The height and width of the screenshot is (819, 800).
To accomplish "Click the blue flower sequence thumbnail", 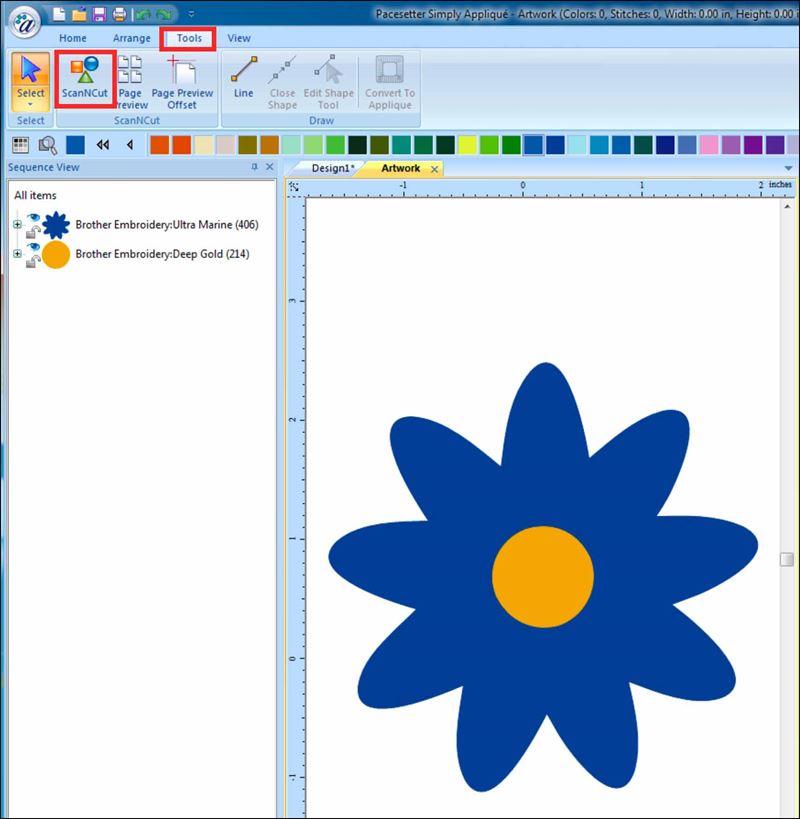I will pos(56,225).
